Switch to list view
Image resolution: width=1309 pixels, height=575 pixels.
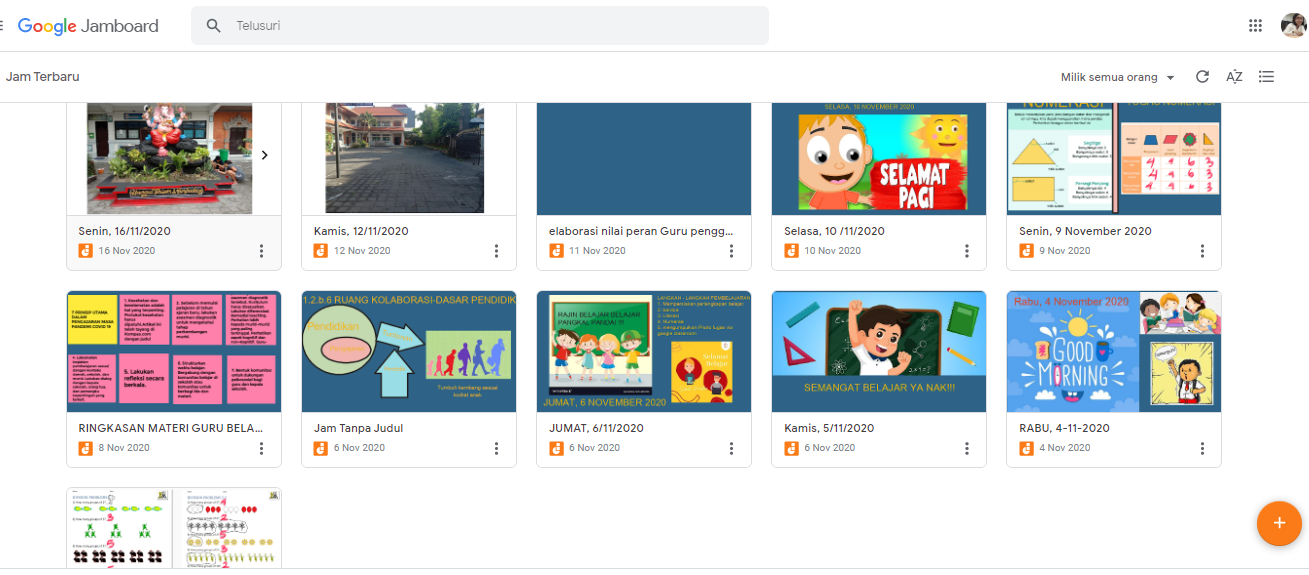(1266, 77)
